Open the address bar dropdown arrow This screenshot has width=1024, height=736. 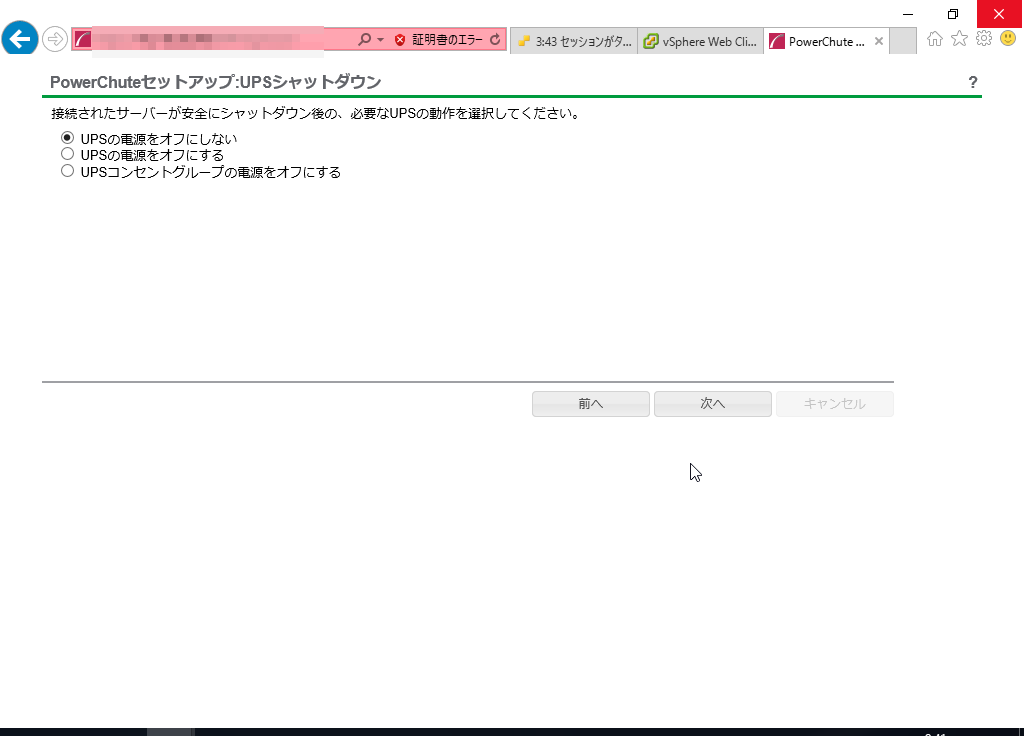tap(380, 40)
